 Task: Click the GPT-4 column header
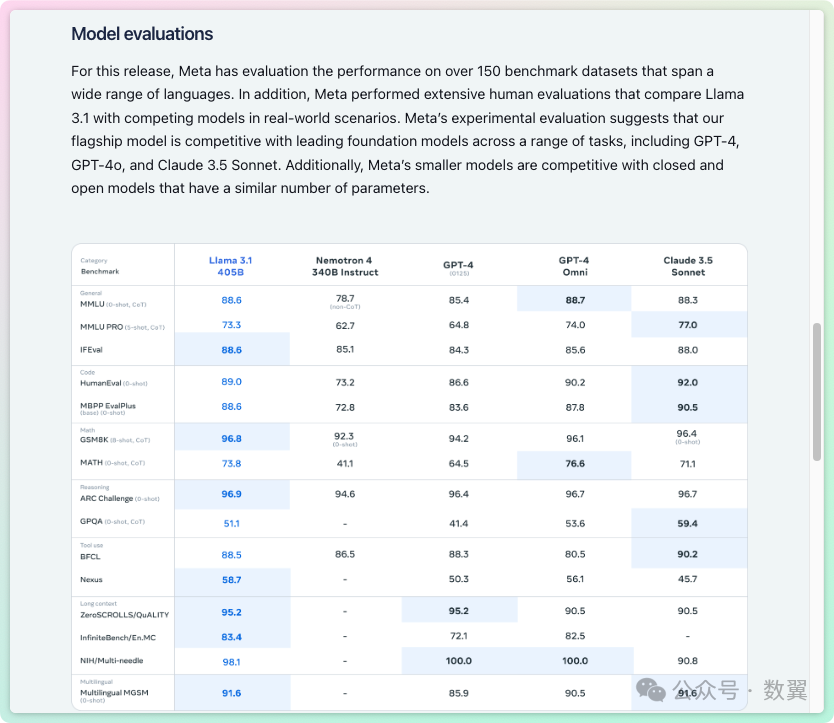[458, 267]
